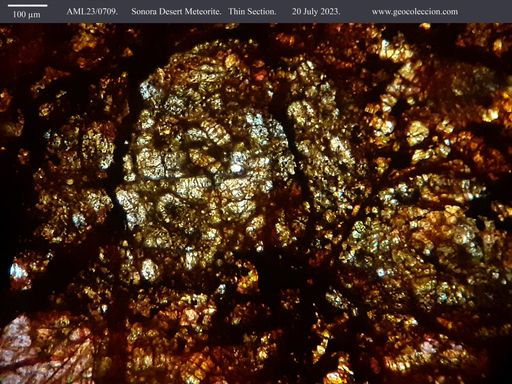The width and height of the screenshot is (512, 384).
Task: Click bright white crystal inside central chondrule
Action: click(237, 168)
